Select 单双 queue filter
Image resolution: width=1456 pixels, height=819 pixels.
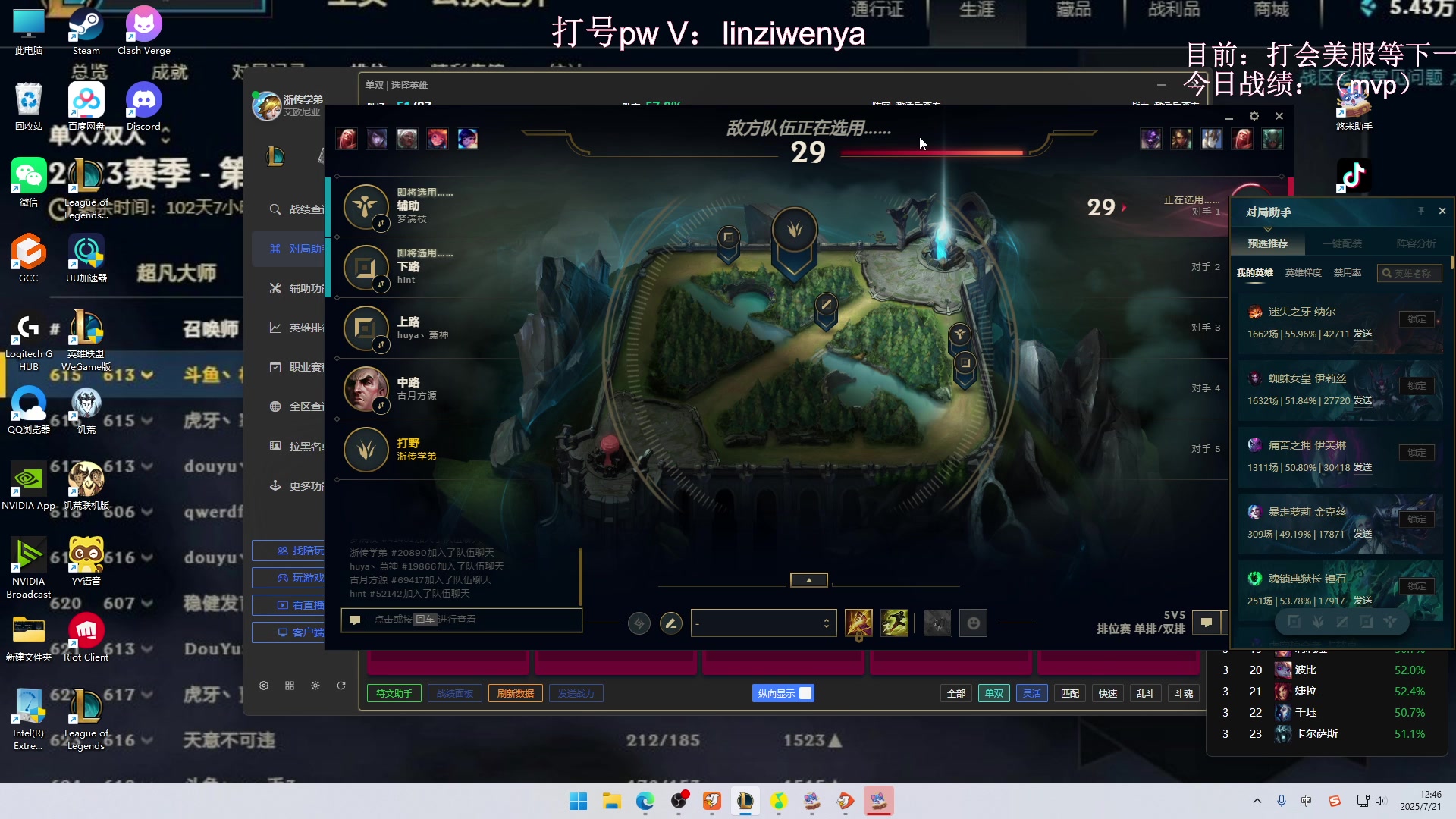[994, 693]
